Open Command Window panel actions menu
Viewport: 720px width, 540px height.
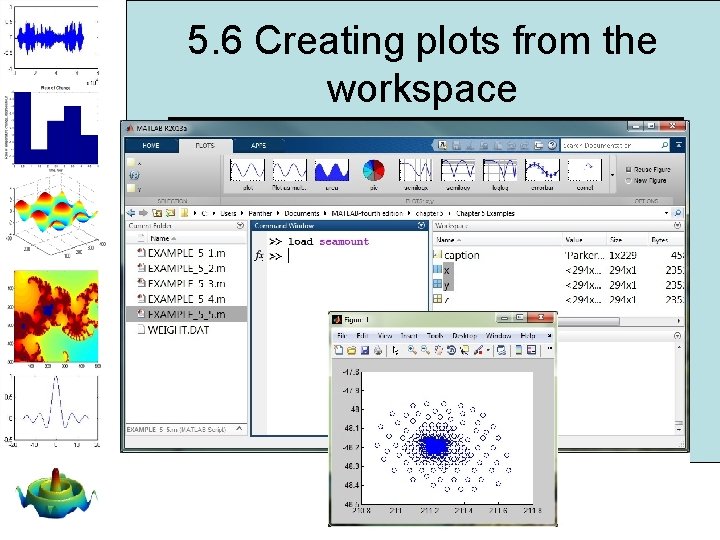[x=421, y=225]
